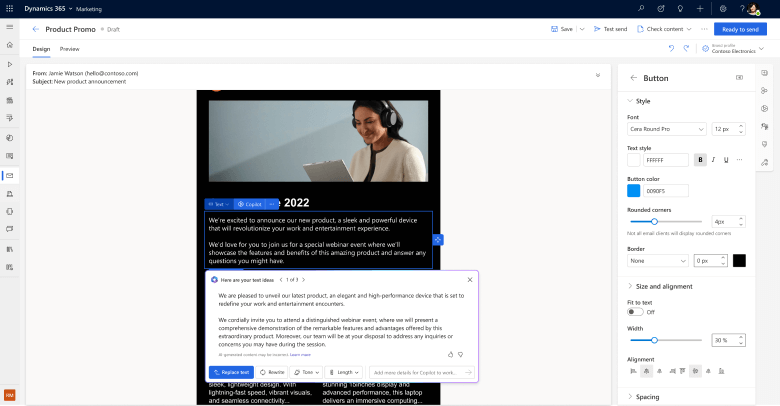Click the thumbs up icon on Copilot suggestion

[451, 354]
